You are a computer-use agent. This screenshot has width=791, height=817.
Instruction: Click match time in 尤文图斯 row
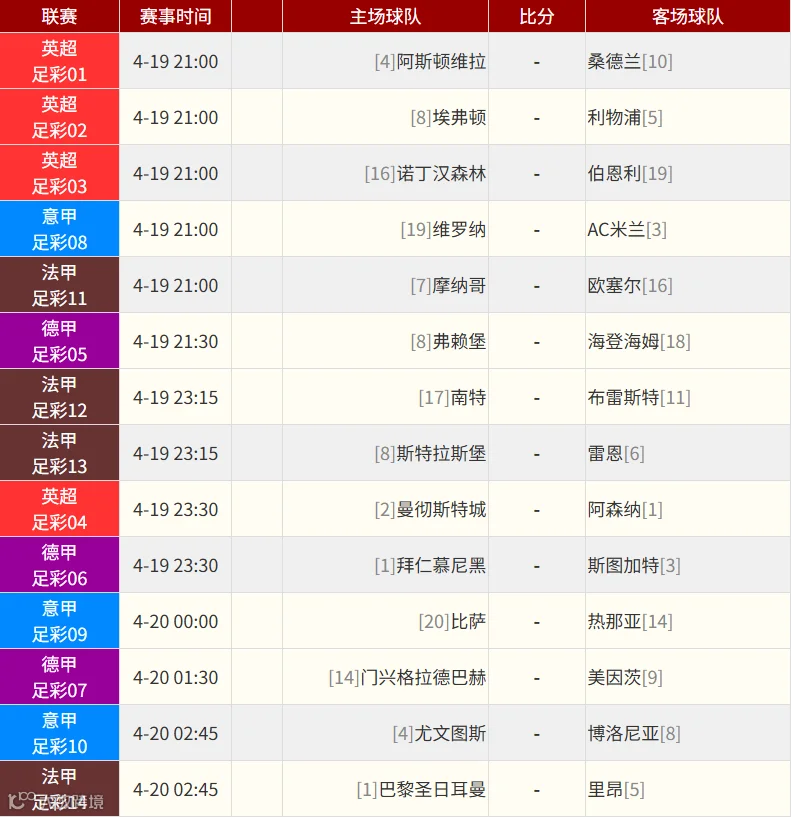(x=176, y=734)
